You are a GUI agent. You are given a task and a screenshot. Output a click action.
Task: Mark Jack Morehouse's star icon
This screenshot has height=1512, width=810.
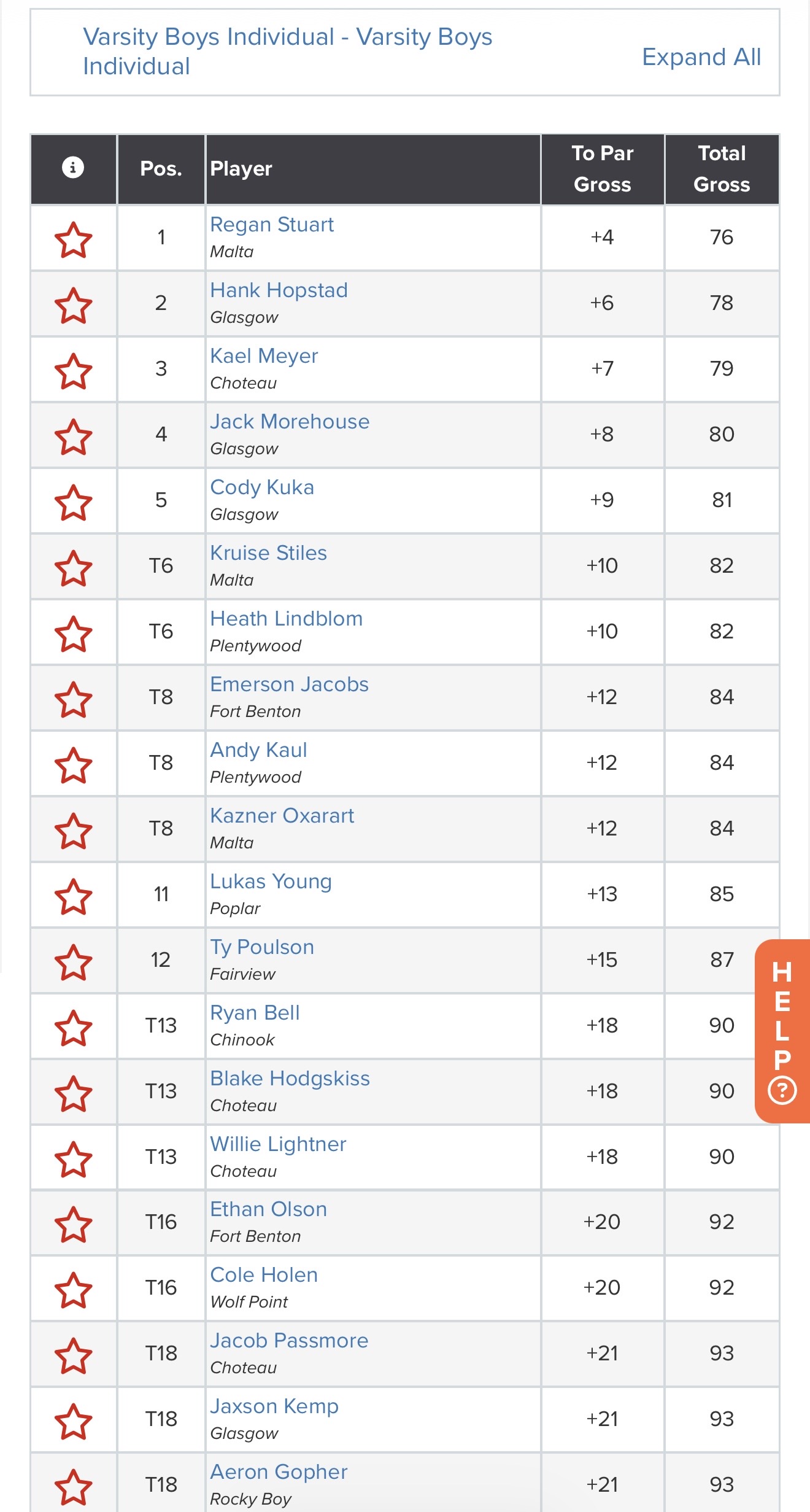pyautogui.click(x=74, y=436)
